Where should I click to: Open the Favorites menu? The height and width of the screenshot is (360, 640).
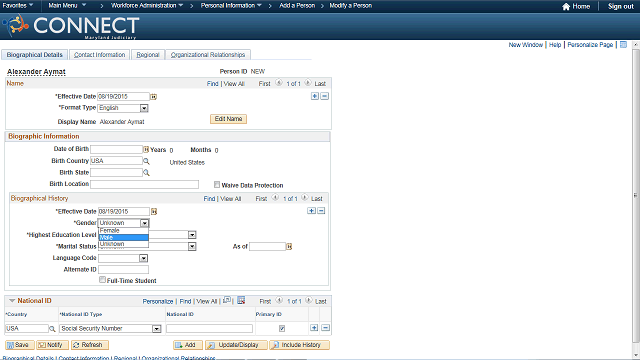tap(18, 6)
